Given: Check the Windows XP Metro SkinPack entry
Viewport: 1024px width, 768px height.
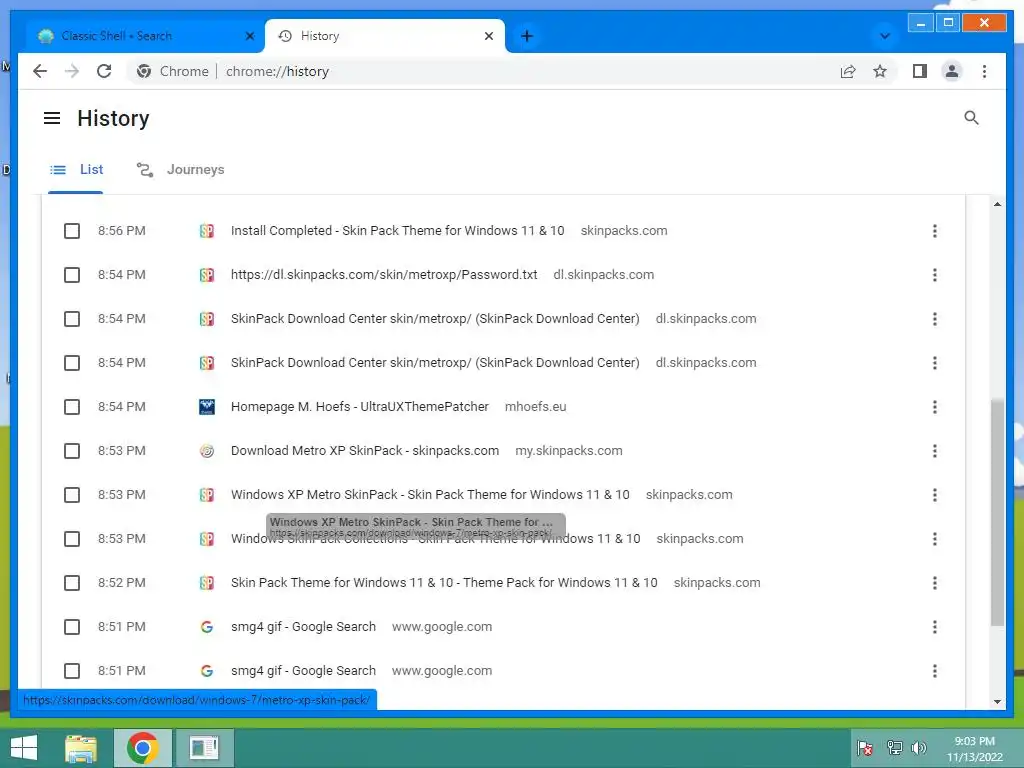Looking at the screenshot, I should 72,495.
